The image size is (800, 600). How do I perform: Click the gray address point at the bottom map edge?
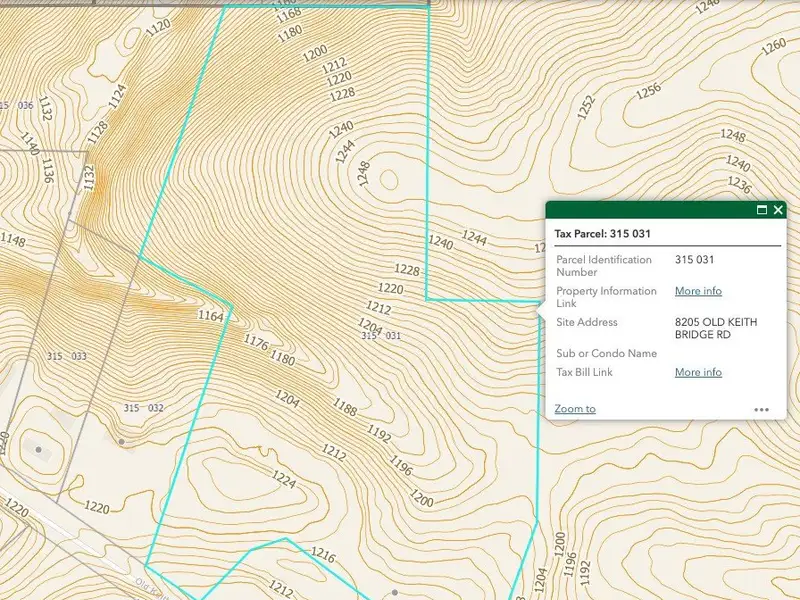pos(395,592)
